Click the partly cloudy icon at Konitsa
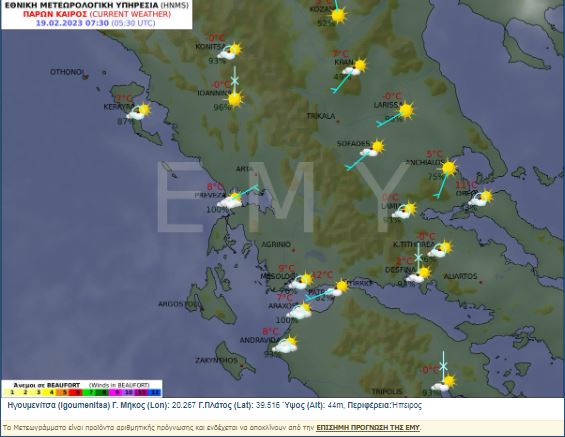The height and width of the screenshot is (437, 565). click(x=230, y=52)
